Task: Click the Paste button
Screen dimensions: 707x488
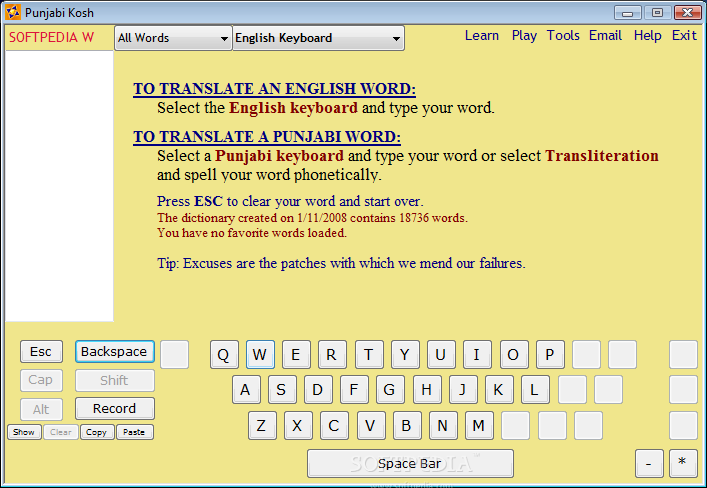Action: 134,432
